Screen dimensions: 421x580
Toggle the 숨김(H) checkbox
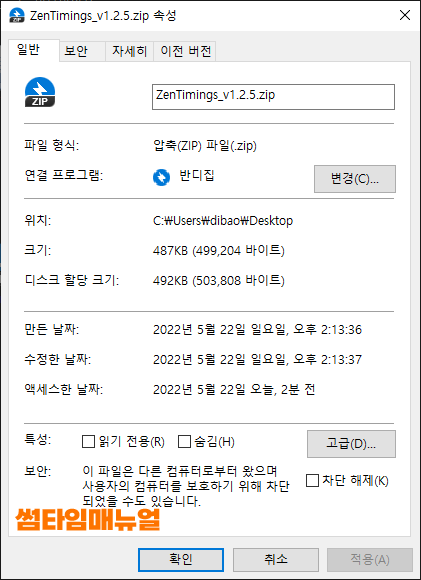click(184, 441)
